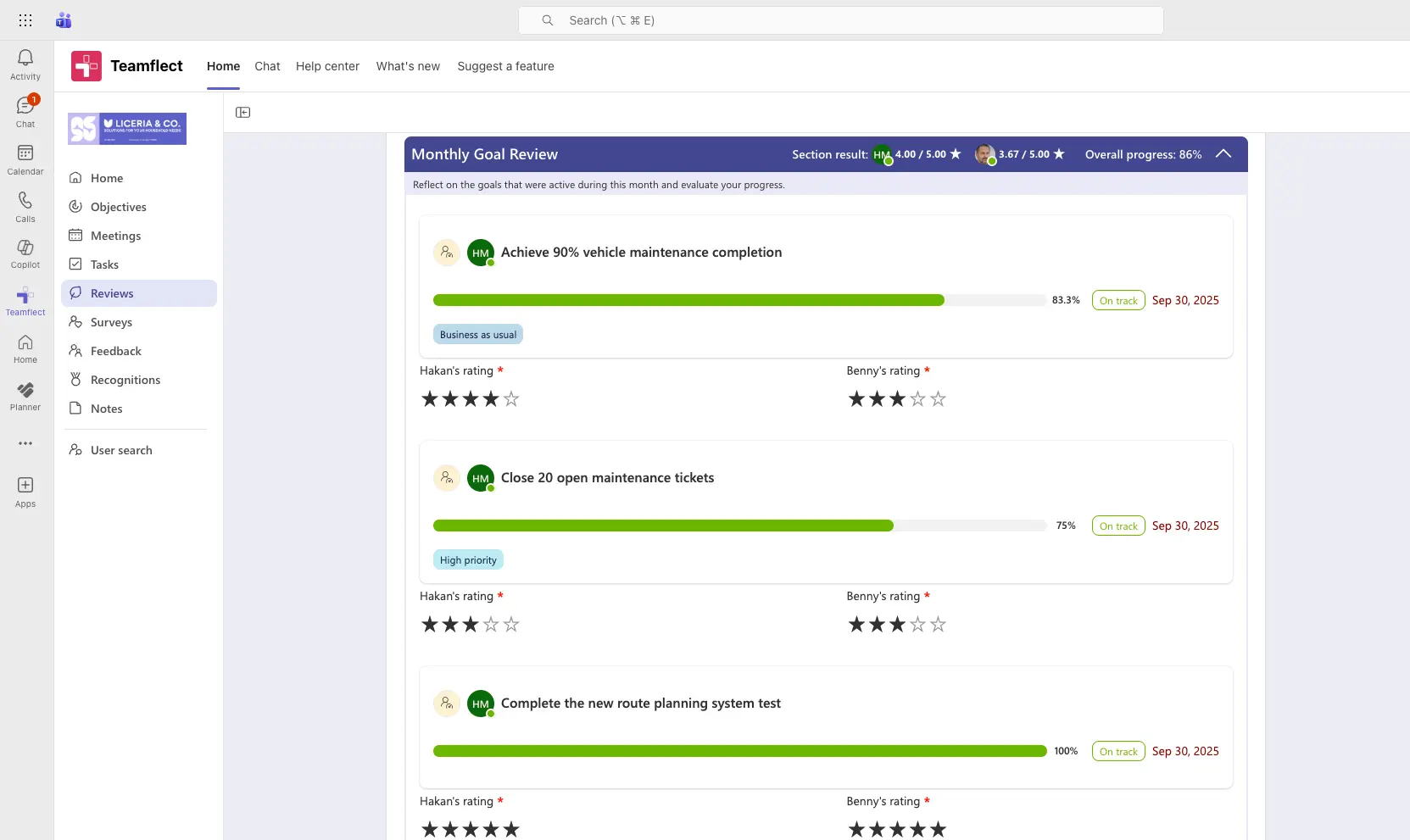Open the Calls panel
Viewport: 1410px width, 840px height.
(x=25, y=204)
